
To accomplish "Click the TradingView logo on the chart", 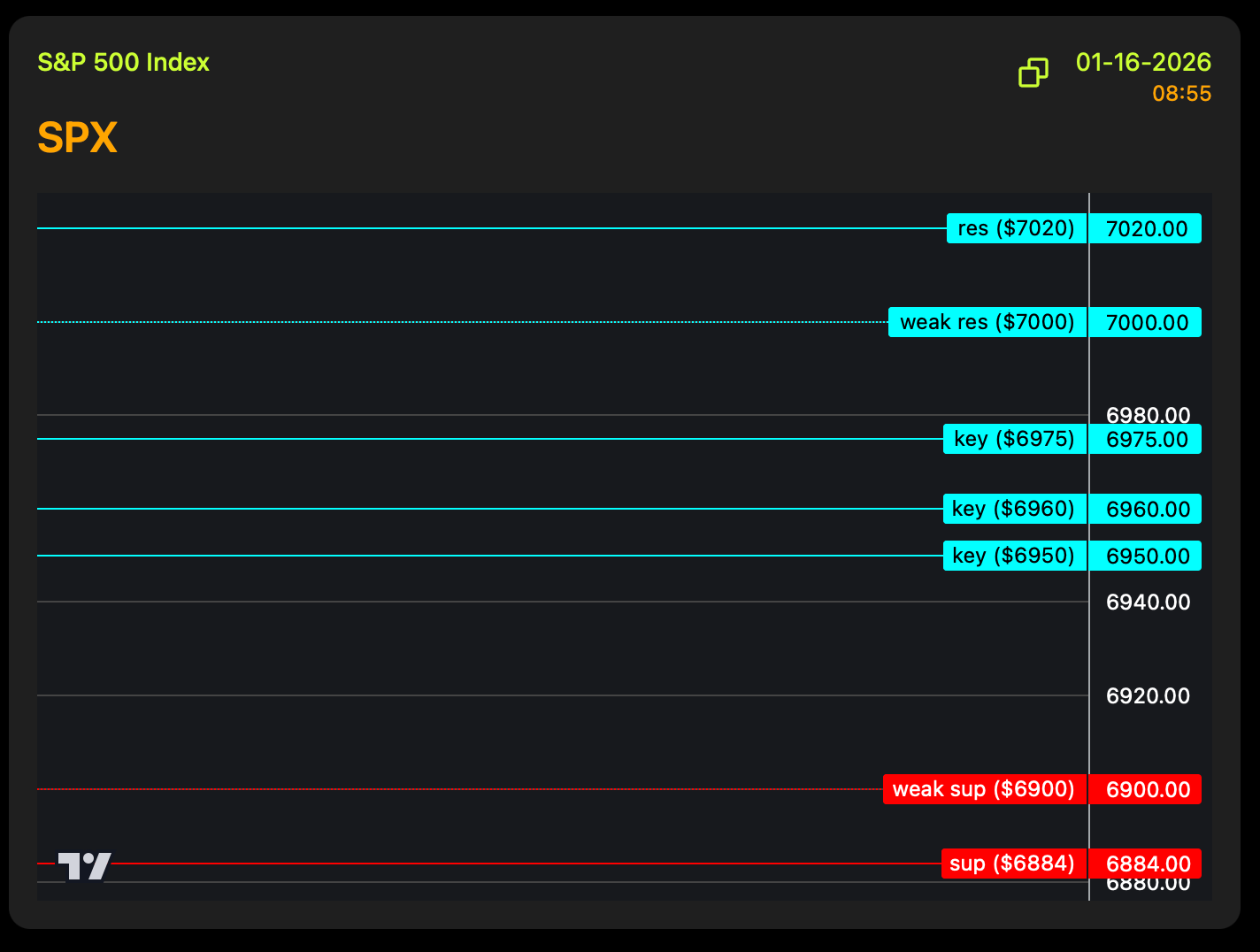I will point(85,866).
